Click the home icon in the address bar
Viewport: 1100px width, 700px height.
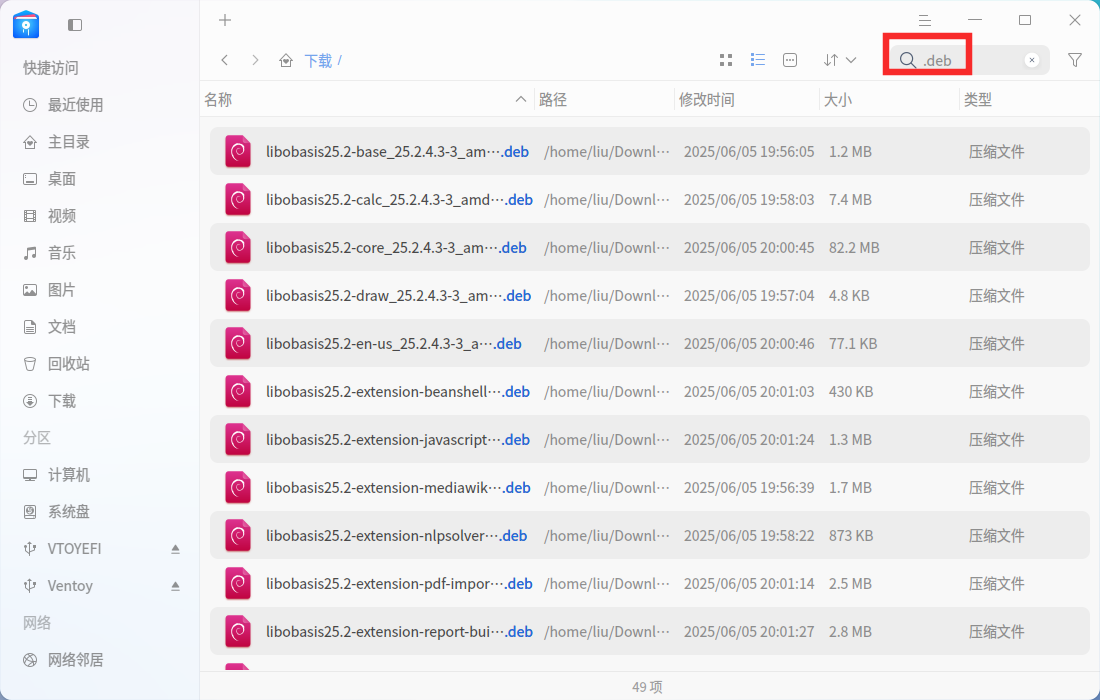point(286,60)
